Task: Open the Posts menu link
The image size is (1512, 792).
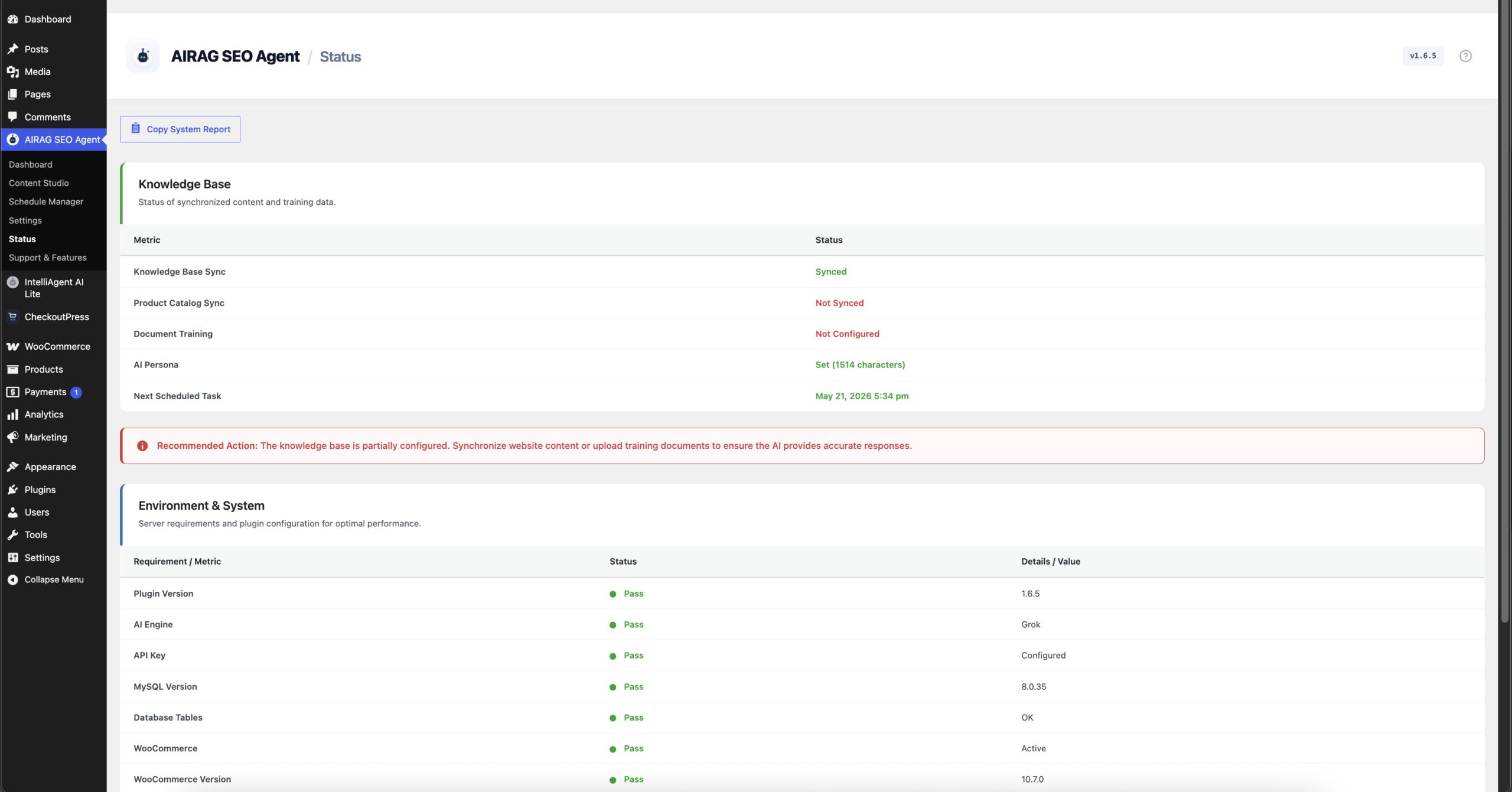Action: pyautogui.click(x=36, y=49)
